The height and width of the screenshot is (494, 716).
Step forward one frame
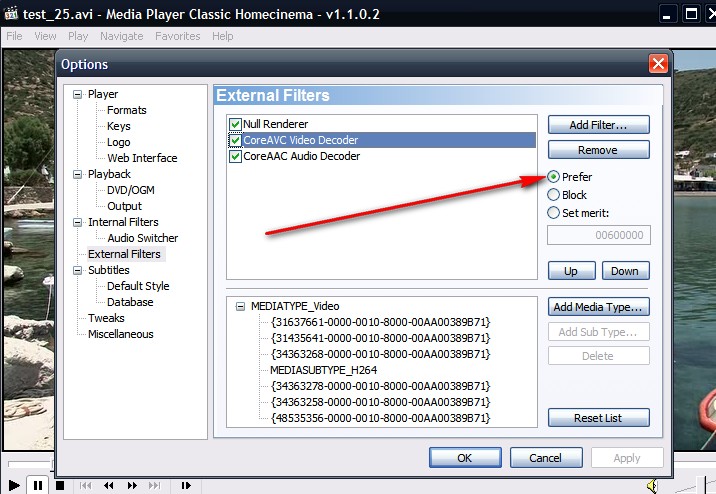[x=186, y=485]
